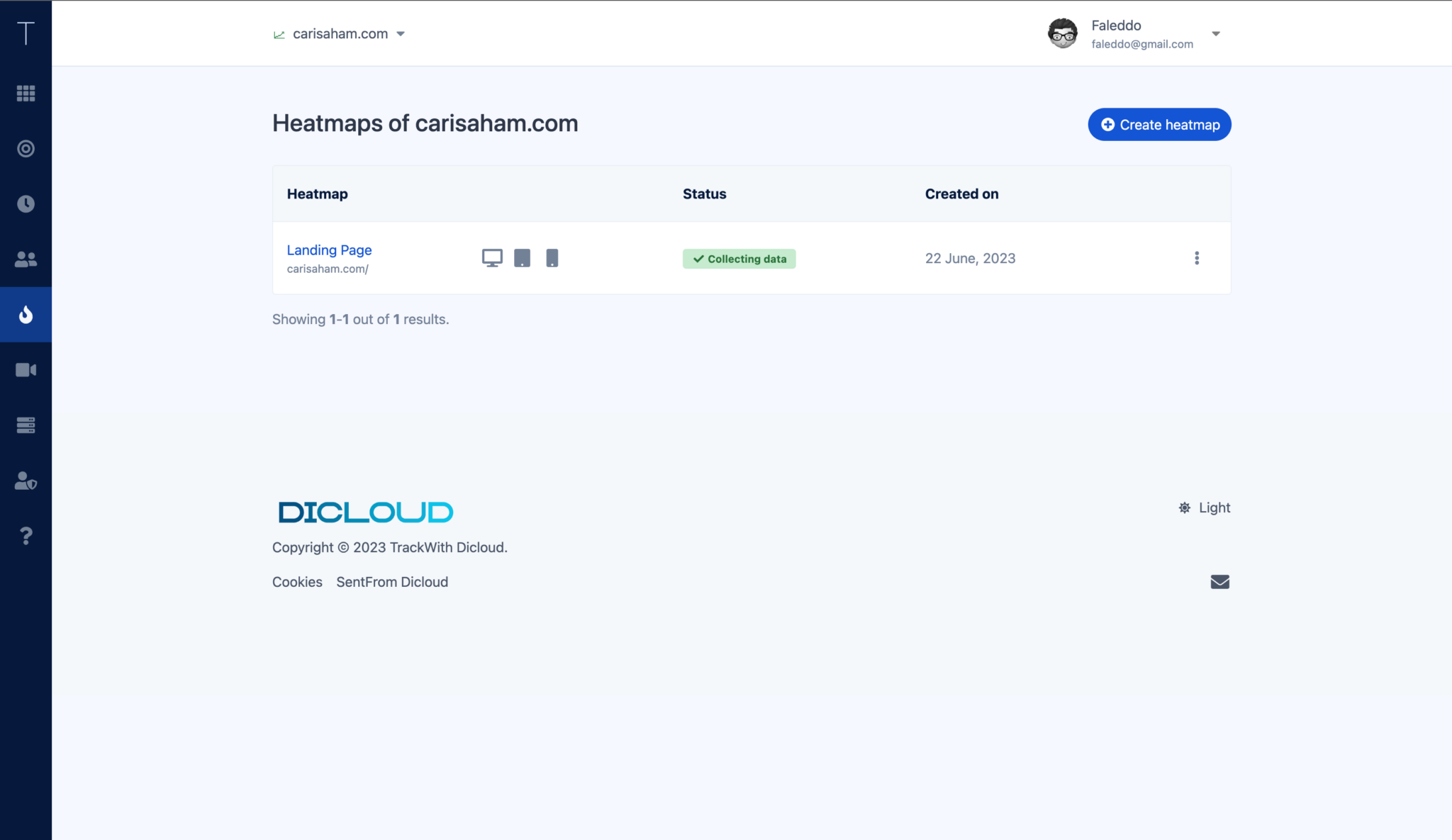Open the Landing Page heatmap link
Screen dimensions: 1452x840
329,250
